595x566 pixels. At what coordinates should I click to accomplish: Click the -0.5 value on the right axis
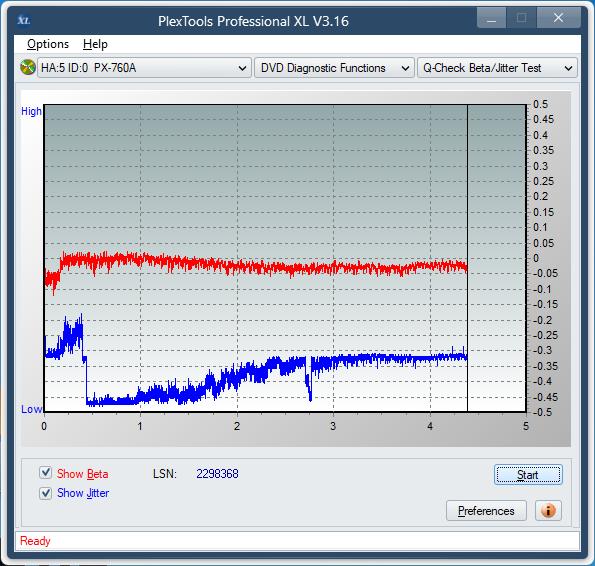coord(543,412)
